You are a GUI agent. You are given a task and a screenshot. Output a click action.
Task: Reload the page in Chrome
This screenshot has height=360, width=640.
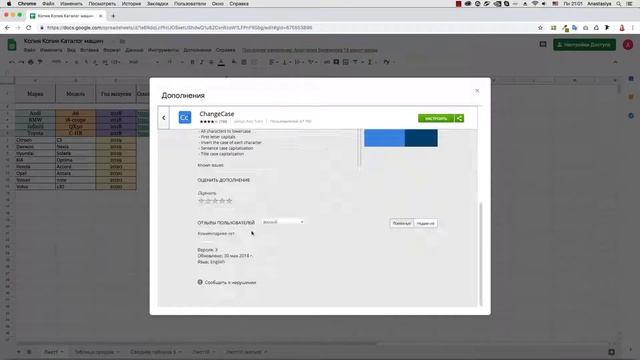point(29,28)
